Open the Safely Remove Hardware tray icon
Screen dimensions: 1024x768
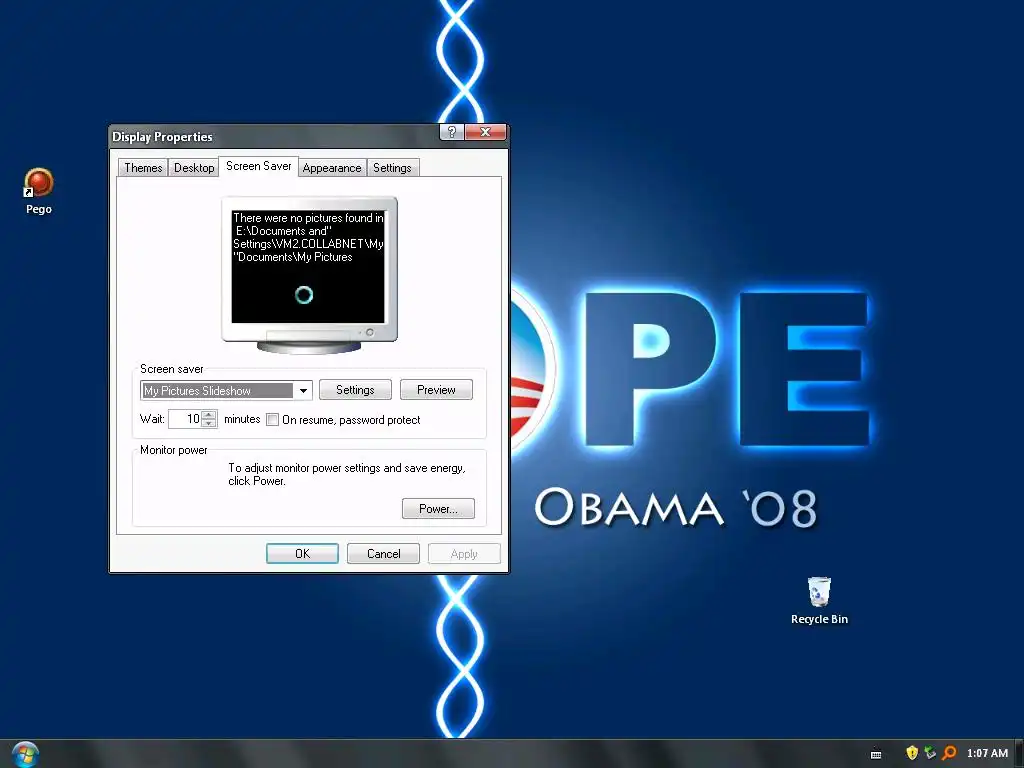(x=931, y=753)
